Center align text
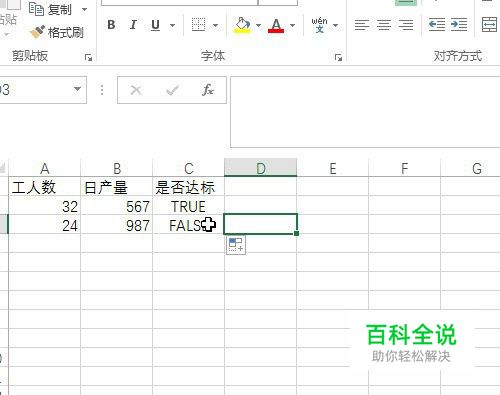This screenshot has width=500, height=395. (384, 25)
